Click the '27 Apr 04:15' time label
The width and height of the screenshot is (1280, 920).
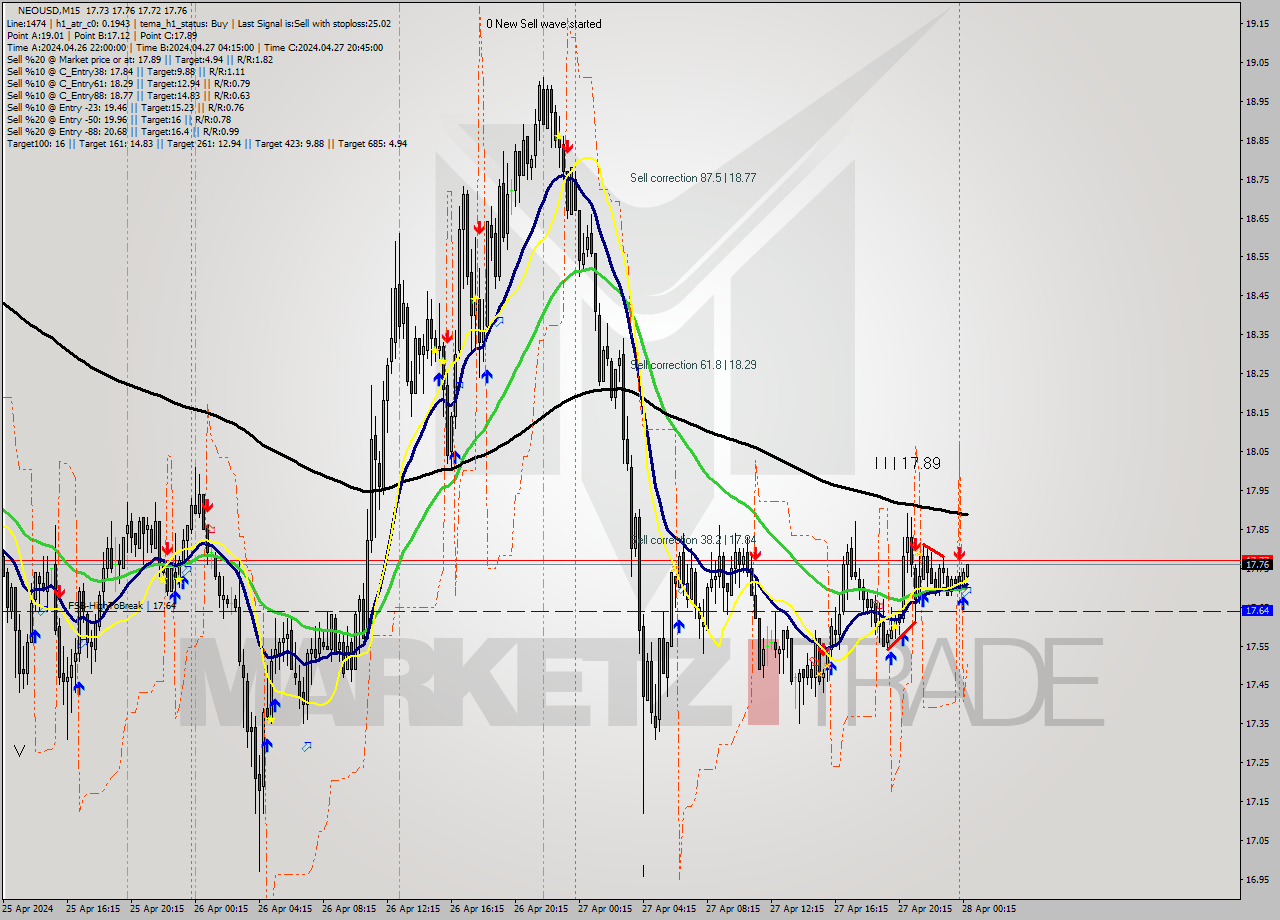pos(668,909)
